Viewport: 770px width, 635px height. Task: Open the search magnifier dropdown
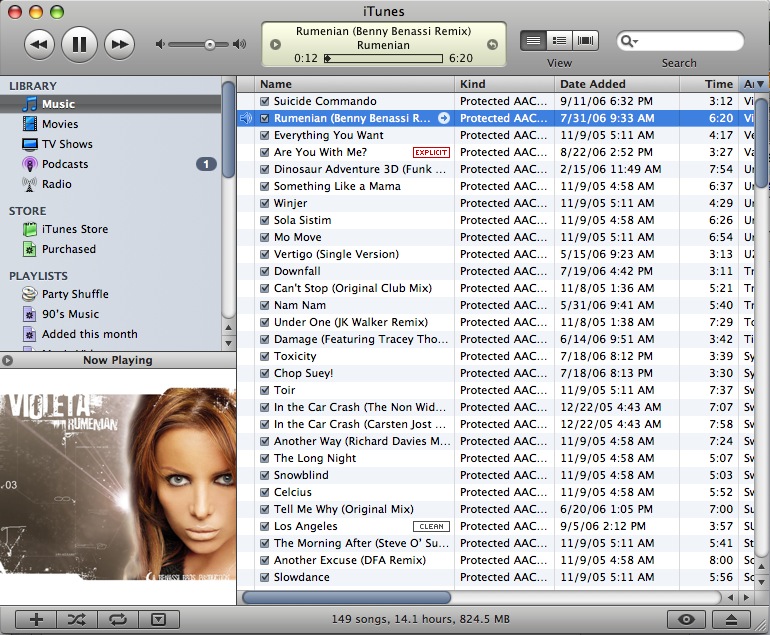tap(629, 41)
